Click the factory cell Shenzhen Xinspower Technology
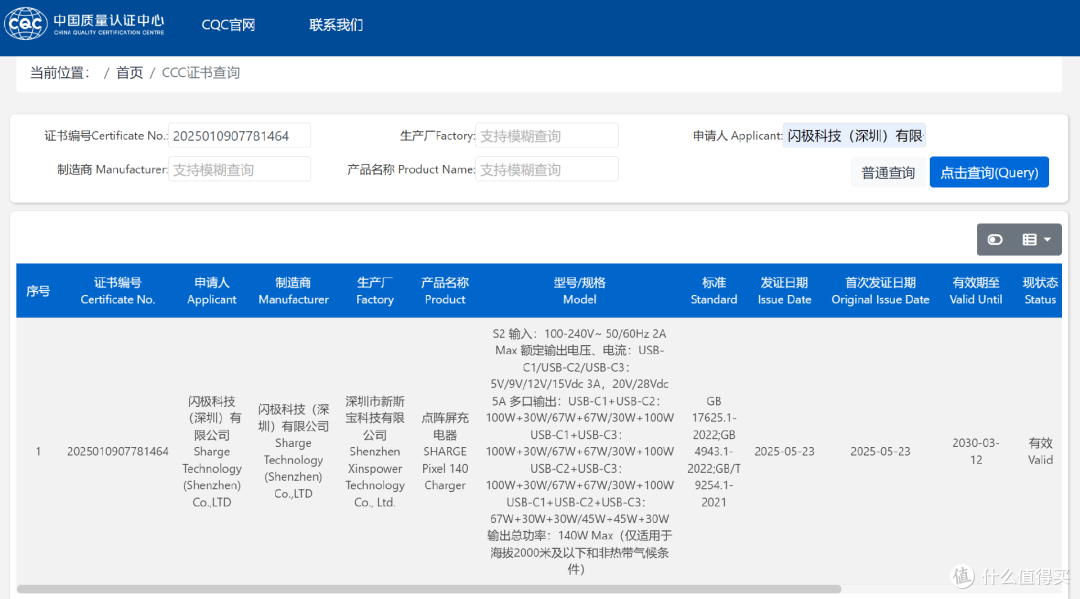The width and height of the screenshot is (1080, 599). (x=375, y=452)
